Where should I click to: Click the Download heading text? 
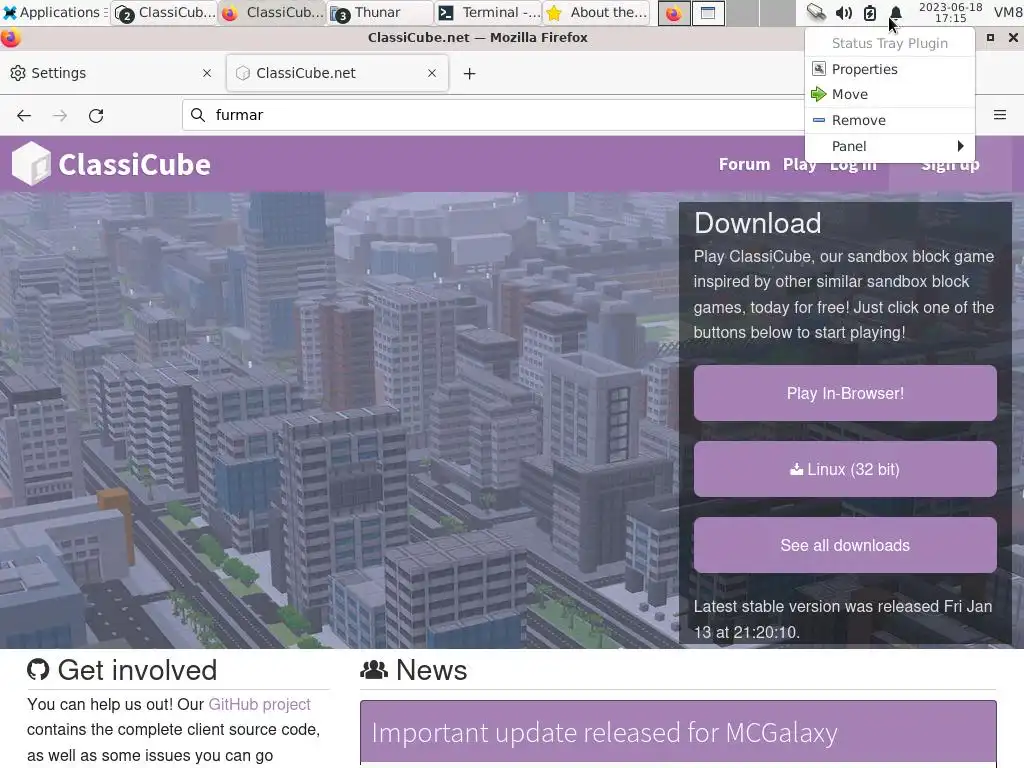[758, 223]
